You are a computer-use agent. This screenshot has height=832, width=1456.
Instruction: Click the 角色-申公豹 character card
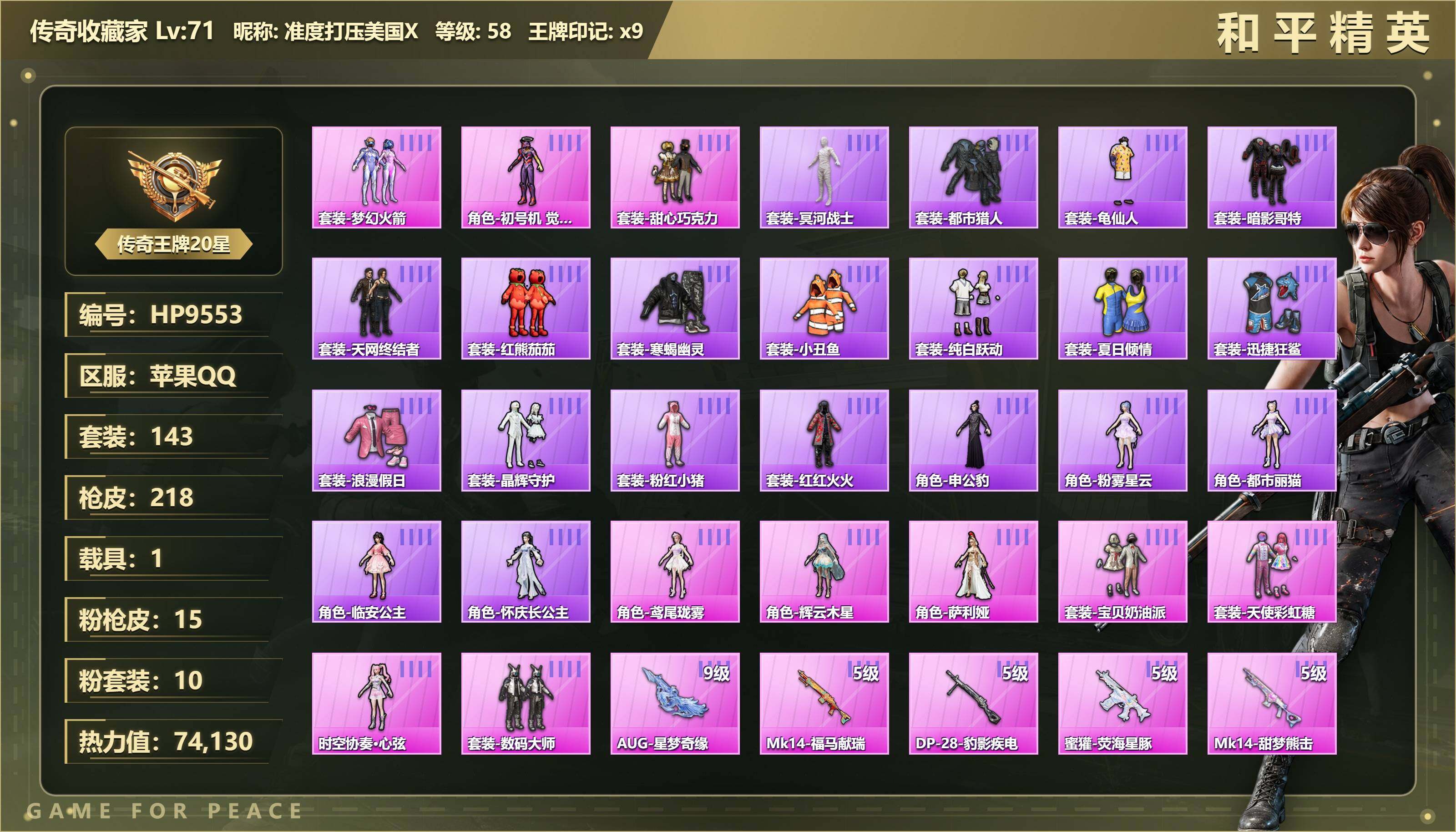pyautogui.click(x=973, y=440)
